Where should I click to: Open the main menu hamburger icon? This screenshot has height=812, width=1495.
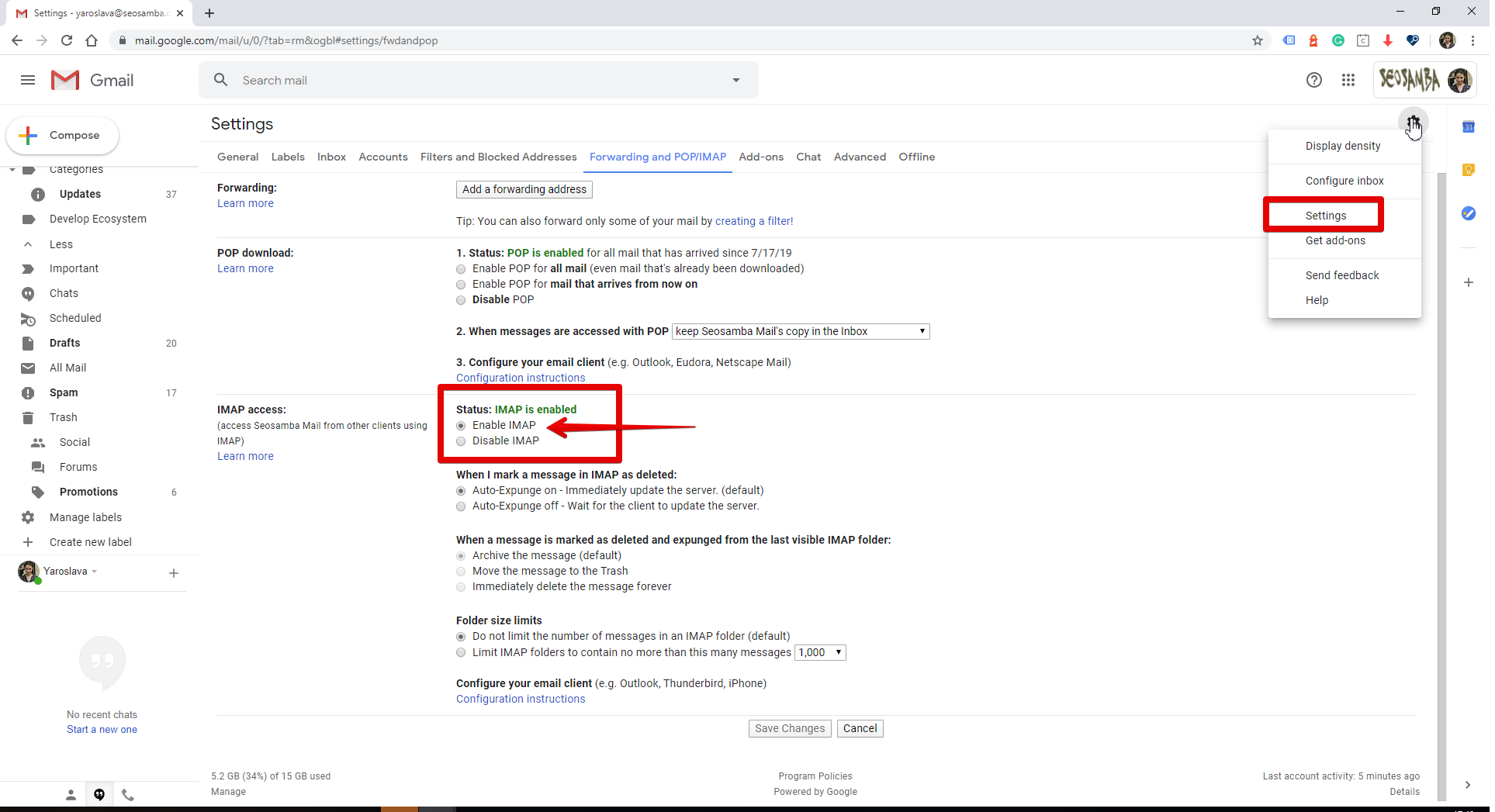28,80
